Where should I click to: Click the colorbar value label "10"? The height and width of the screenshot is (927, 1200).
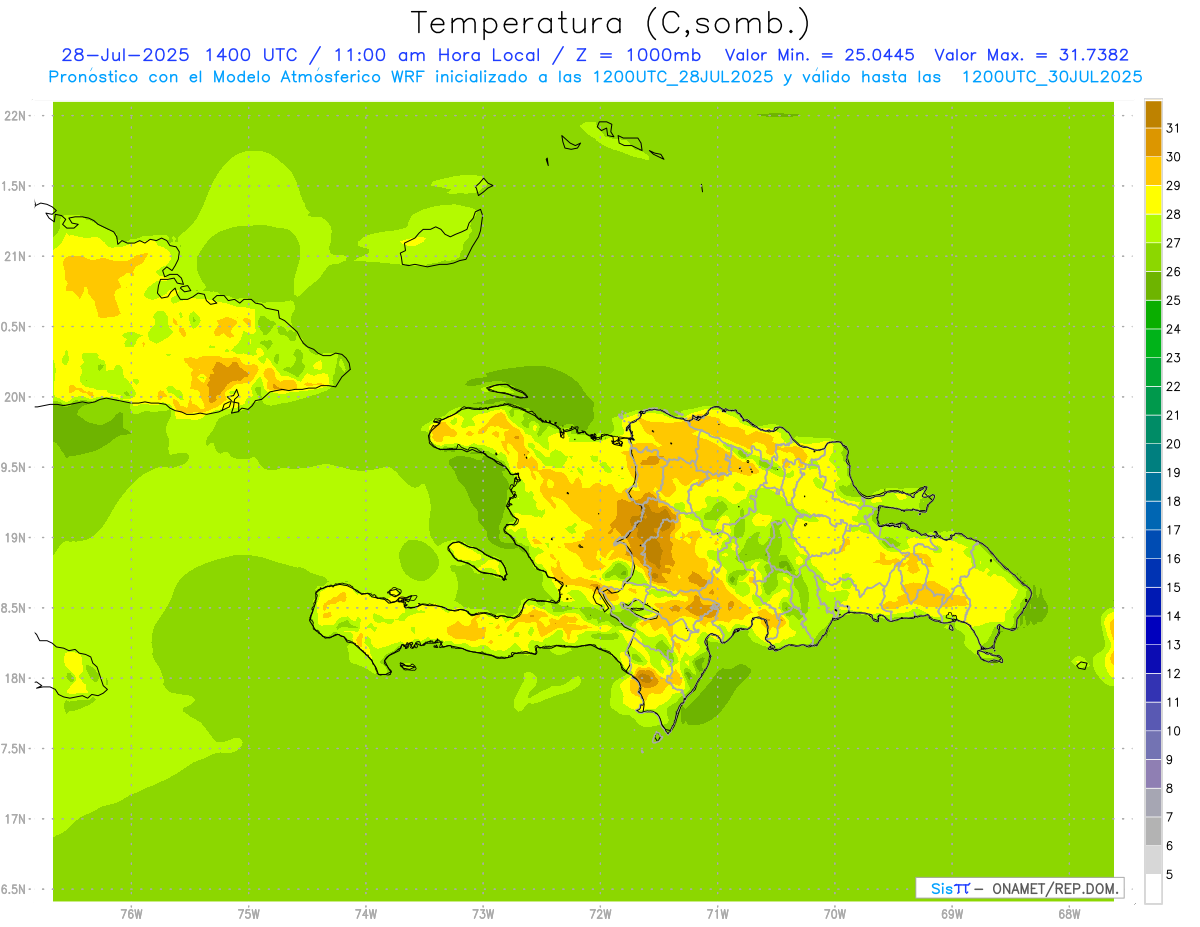(1173, 731)
